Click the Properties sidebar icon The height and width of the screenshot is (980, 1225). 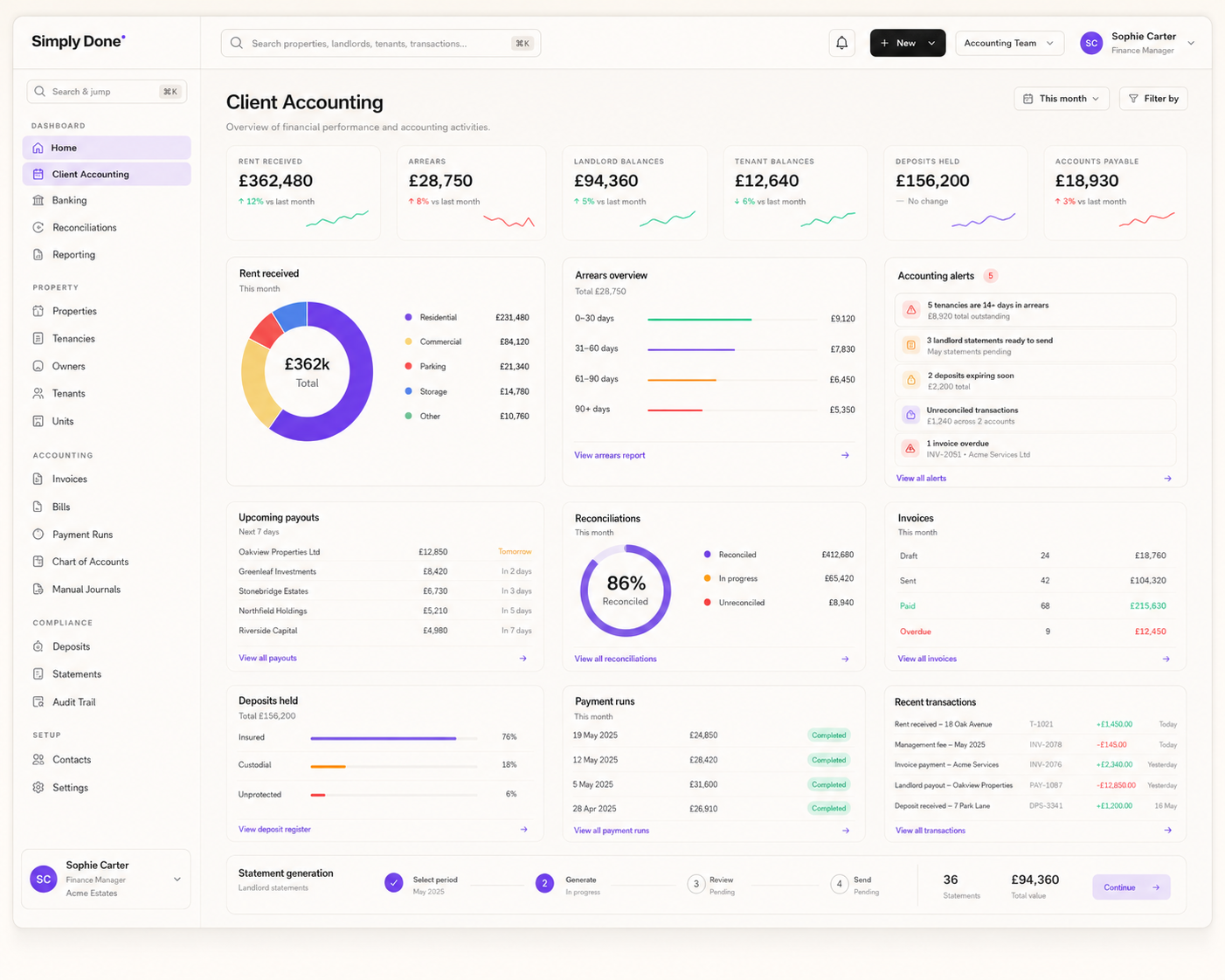click(38, 311)
